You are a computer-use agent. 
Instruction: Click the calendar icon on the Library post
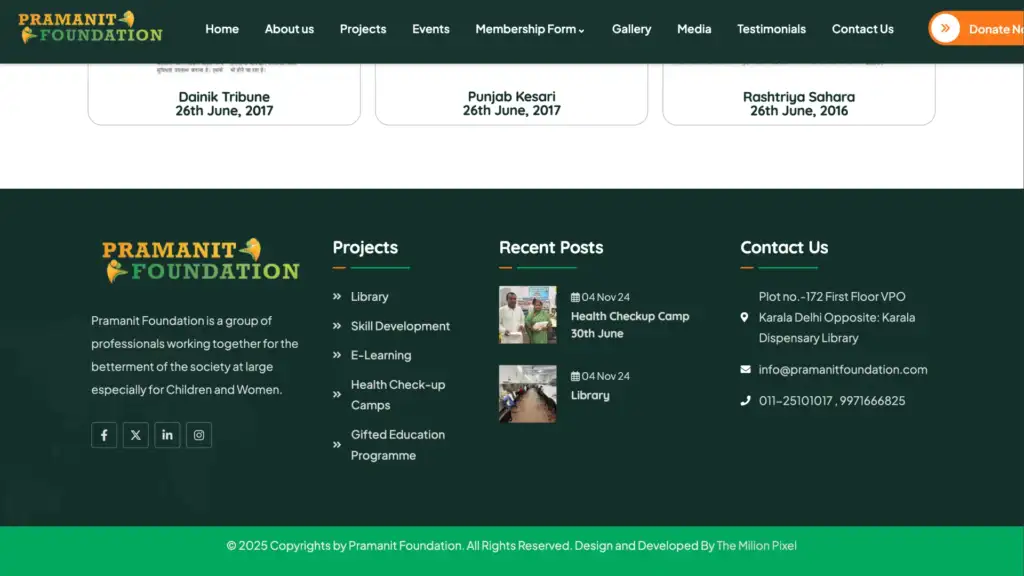575,376
